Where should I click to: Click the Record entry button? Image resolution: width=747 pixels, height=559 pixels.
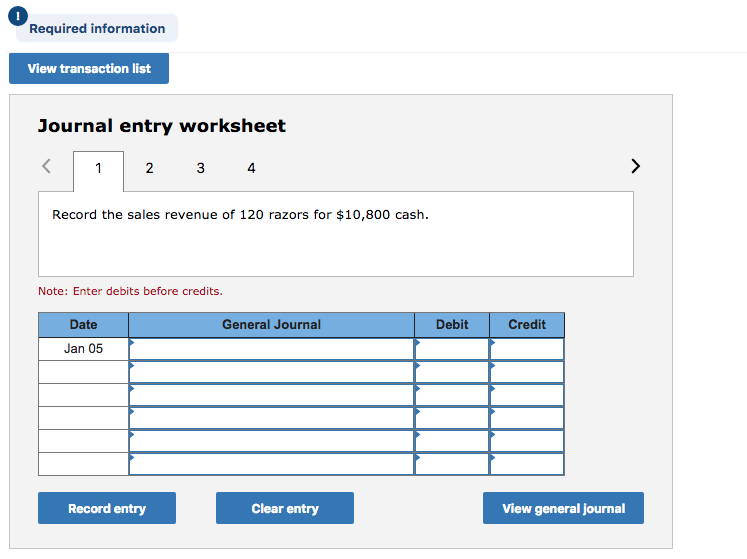coord(107,508)
